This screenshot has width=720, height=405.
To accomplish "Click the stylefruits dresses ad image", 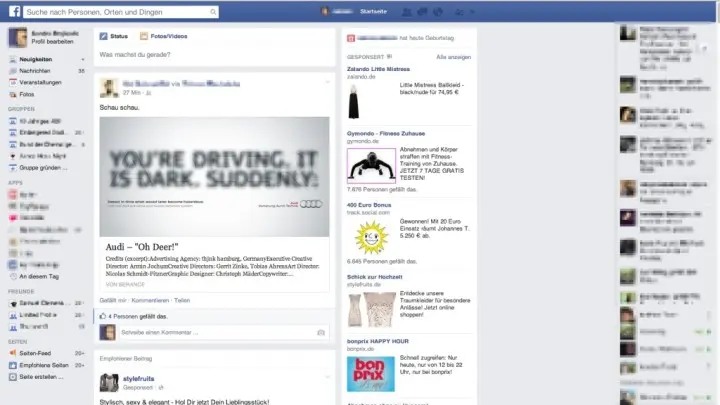I will point(371,309).
